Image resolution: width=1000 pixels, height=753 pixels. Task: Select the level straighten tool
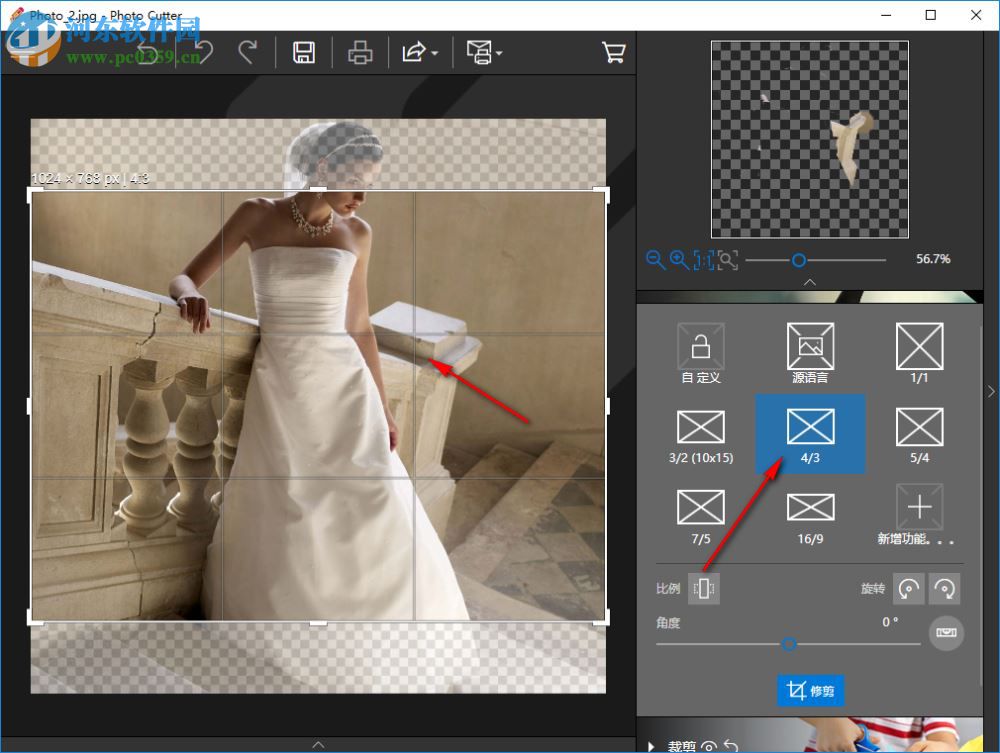pos(946,633)
